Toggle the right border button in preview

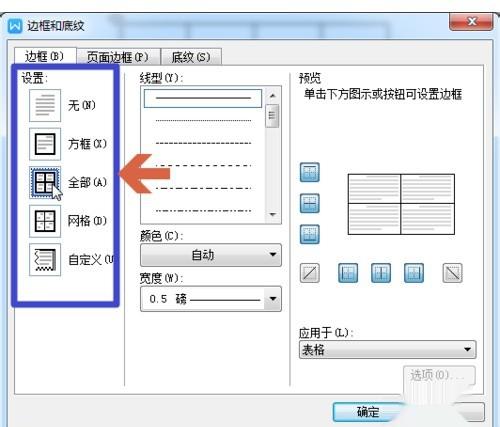[414, 273]
